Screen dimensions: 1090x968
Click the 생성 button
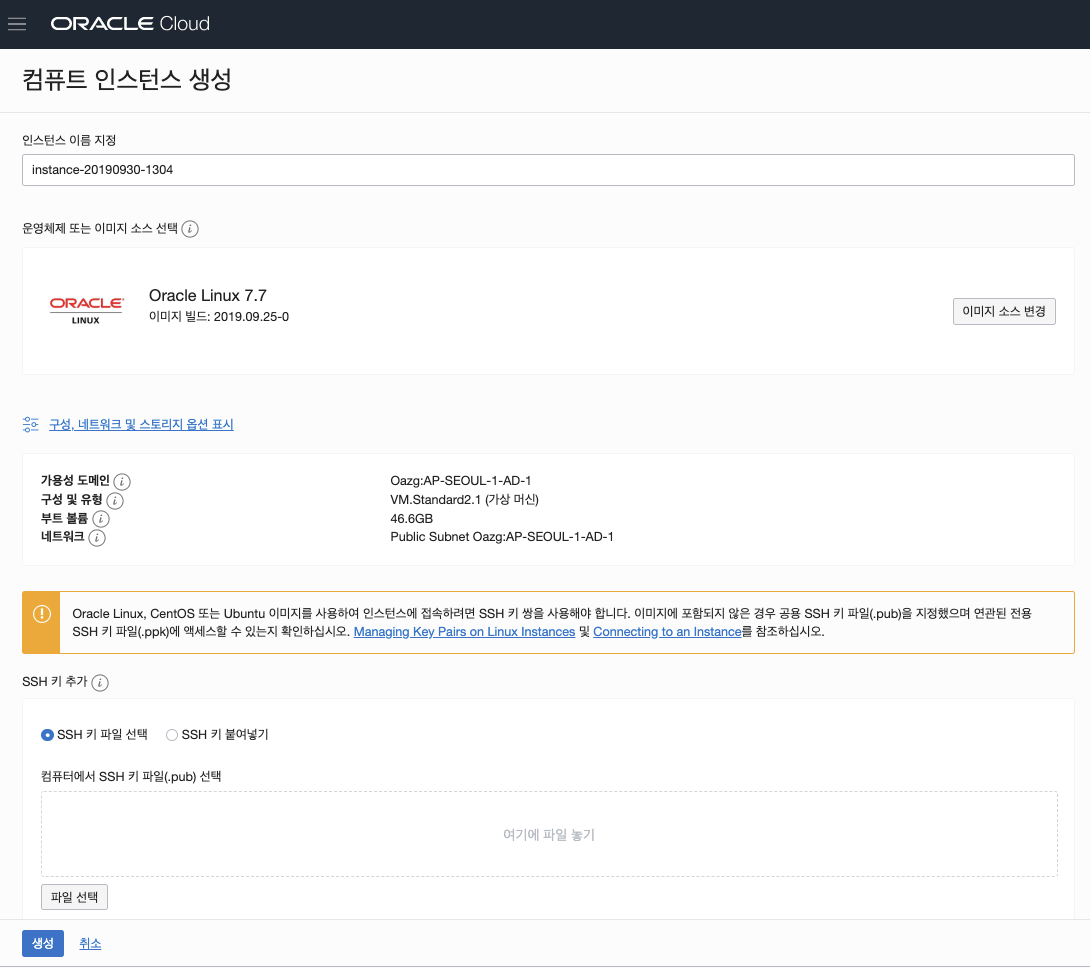(x=43, y=943)
